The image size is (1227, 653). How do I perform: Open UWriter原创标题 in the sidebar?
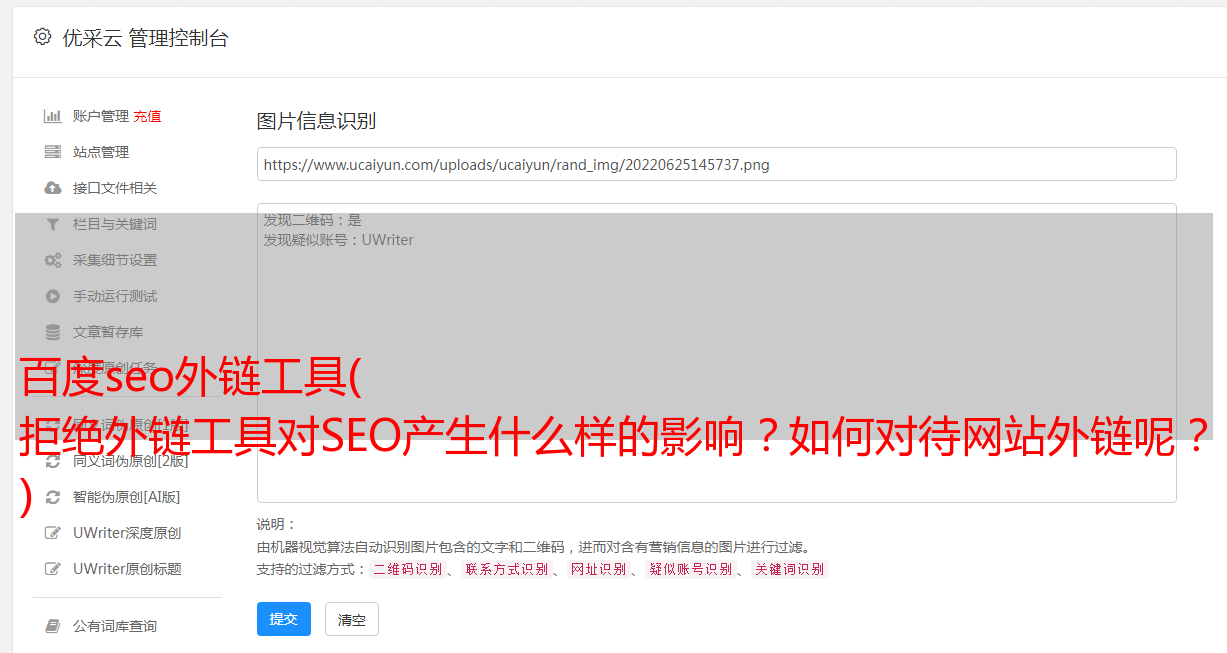tap(127, 569)
